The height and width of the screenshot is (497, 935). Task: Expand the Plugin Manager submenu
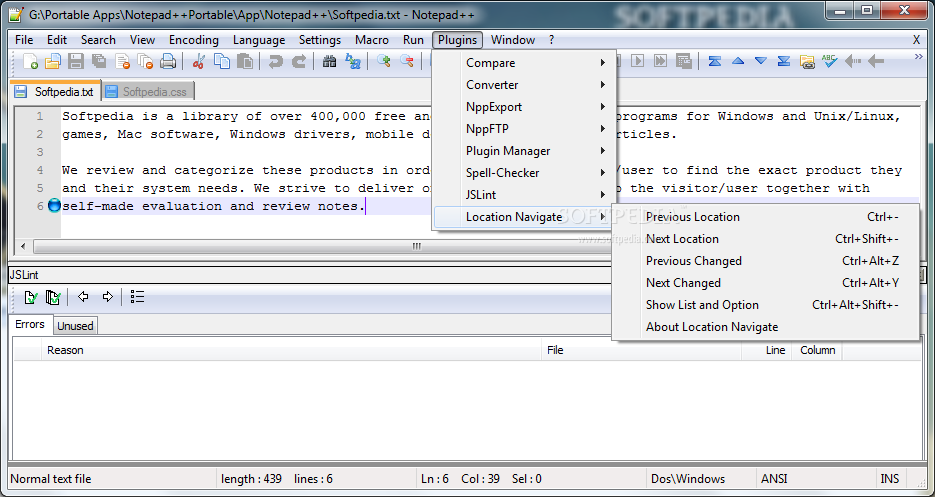coord(524,151)
